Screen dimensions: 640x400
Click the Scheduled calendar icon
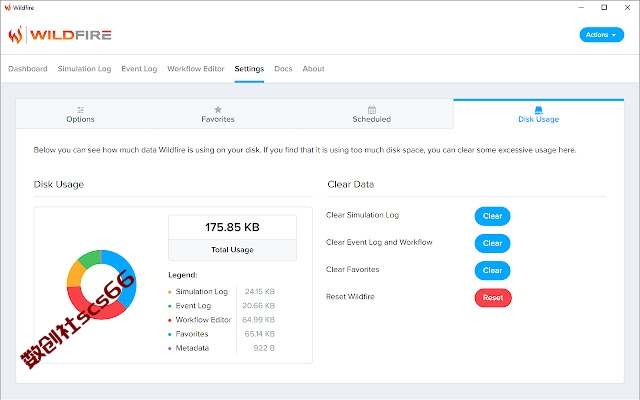point(372,109)
